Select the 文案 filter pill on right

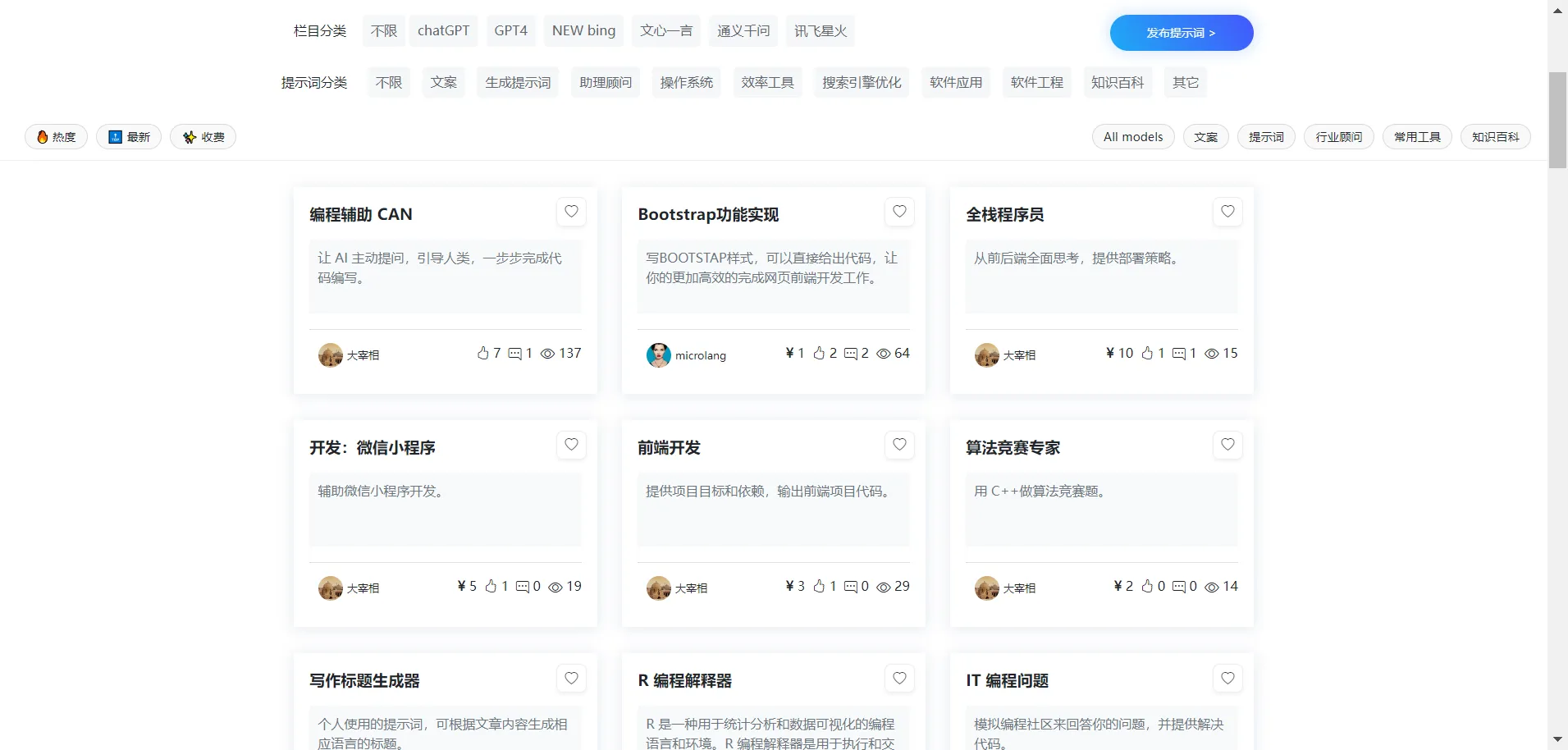click(1205, 137)
